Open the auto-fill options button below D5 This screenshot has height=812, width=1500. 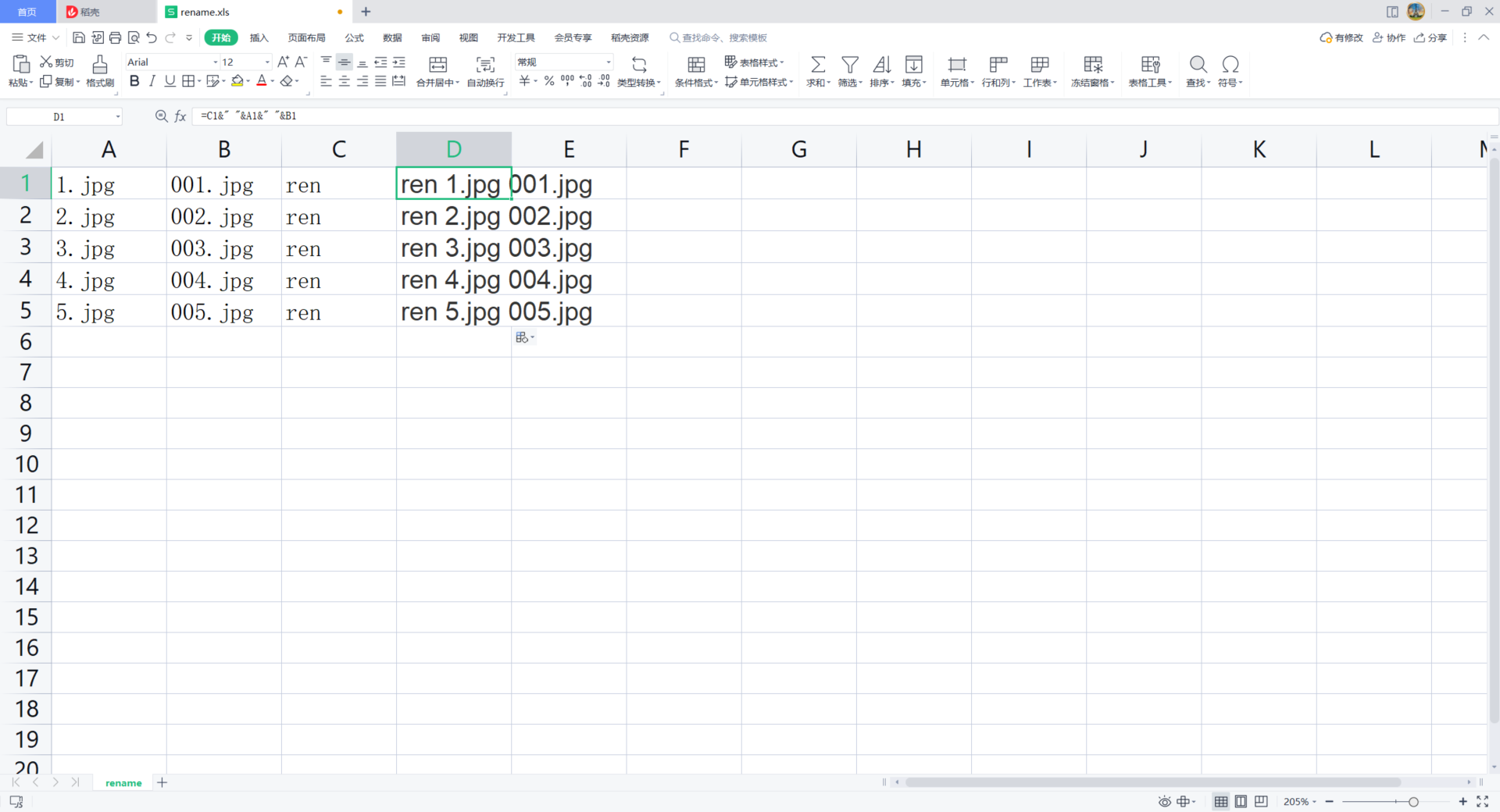[x=525, y=337]
